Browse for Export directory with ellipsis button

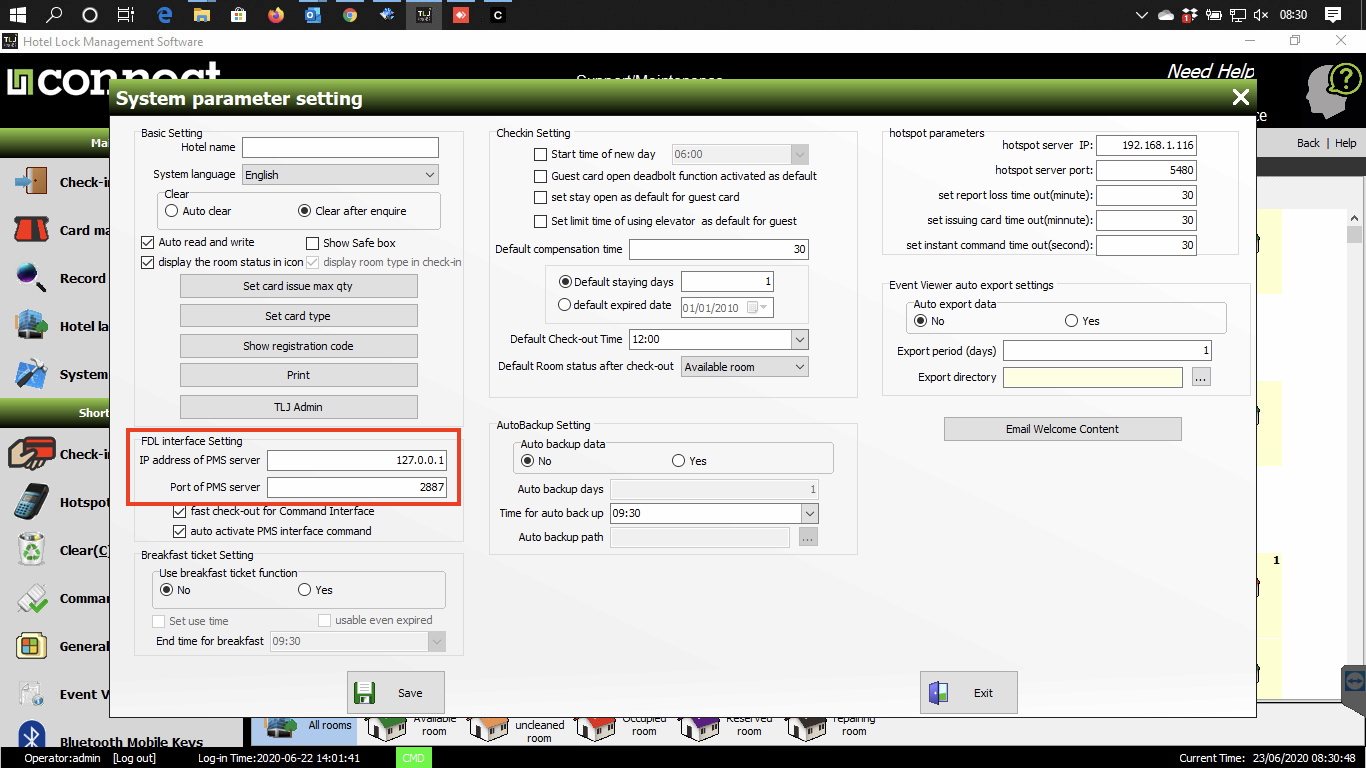1201,377
